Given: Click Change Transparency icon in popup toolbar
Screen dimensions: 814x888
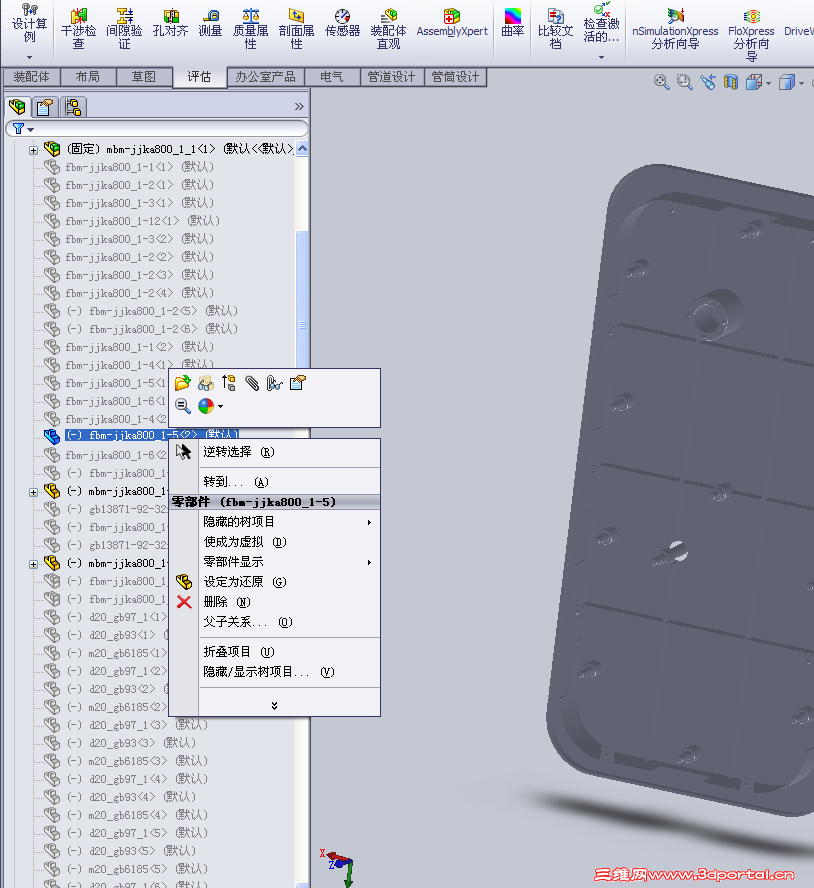Looking at the screenshot, I should [x=229, y=383].
